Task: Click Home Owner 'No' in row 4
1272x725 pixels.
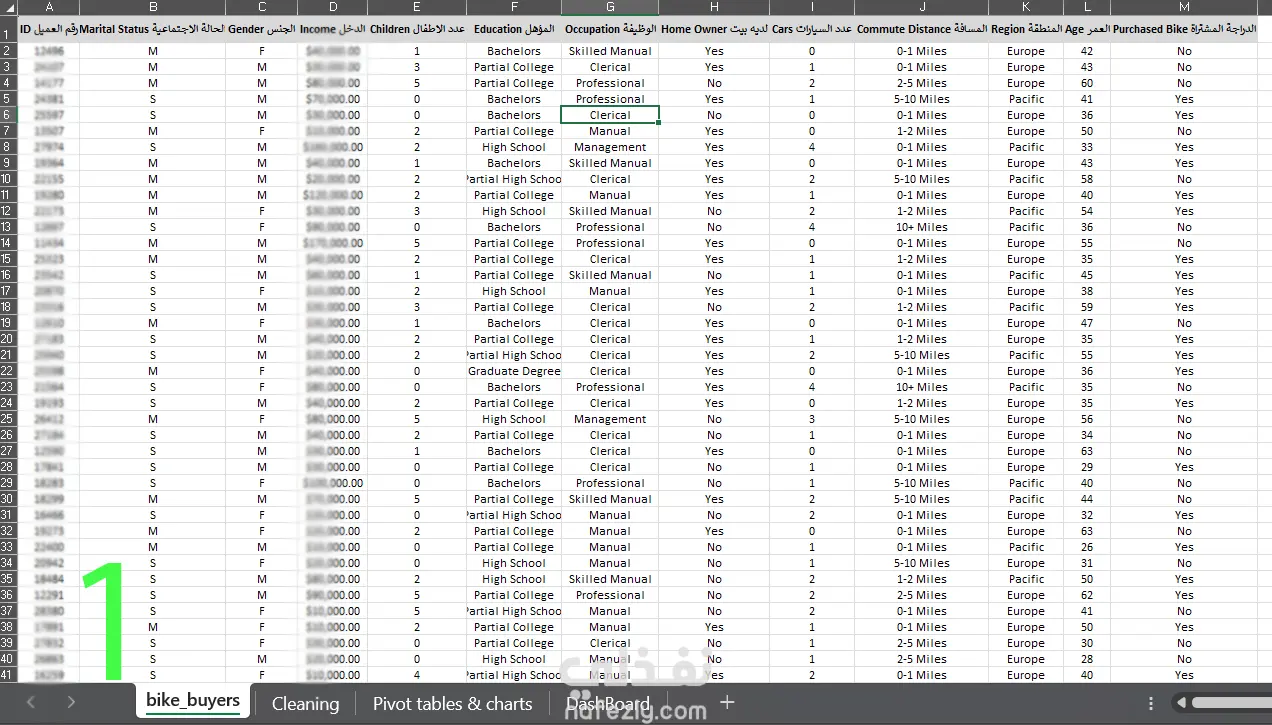Action: (714, 83)
